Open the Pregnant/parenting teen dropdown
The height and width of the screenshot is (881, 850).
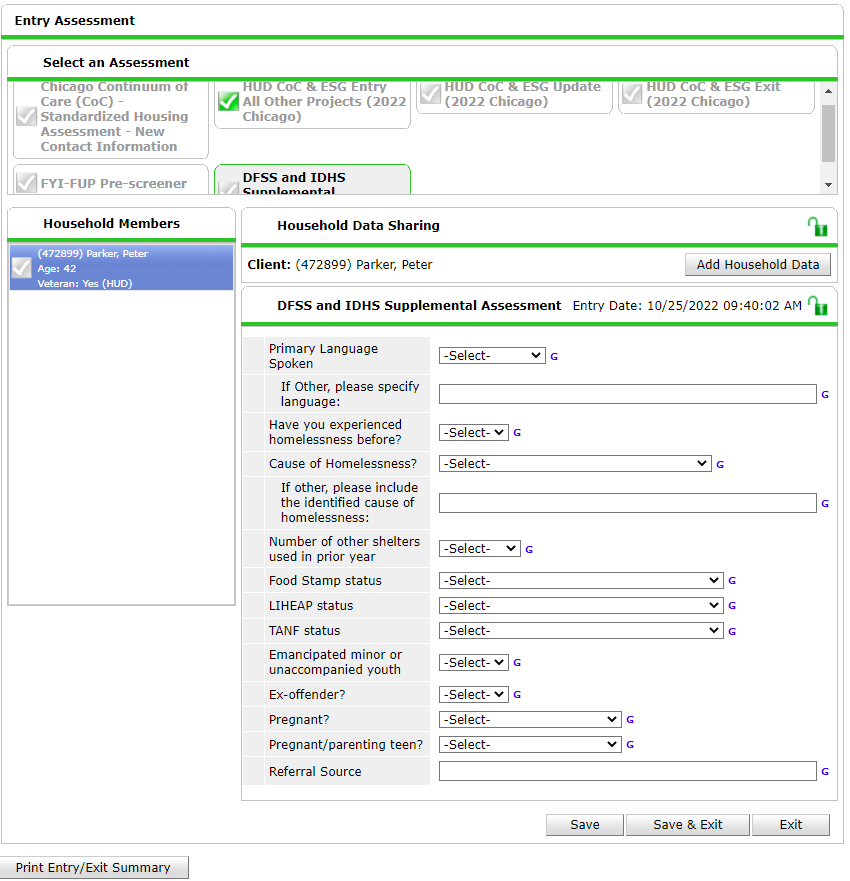pyautogui.click(x=530, y=745)
